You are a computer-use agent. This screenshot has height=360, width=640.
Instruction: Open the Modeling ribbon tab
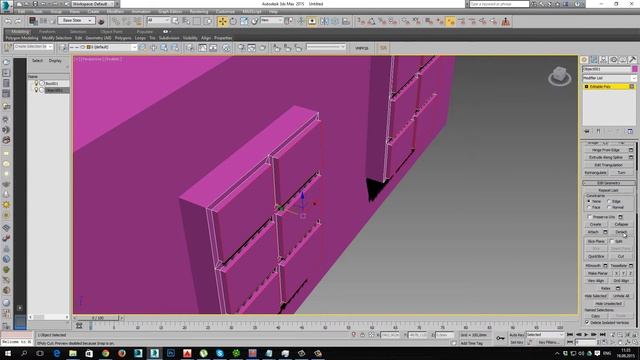point(20,31)
